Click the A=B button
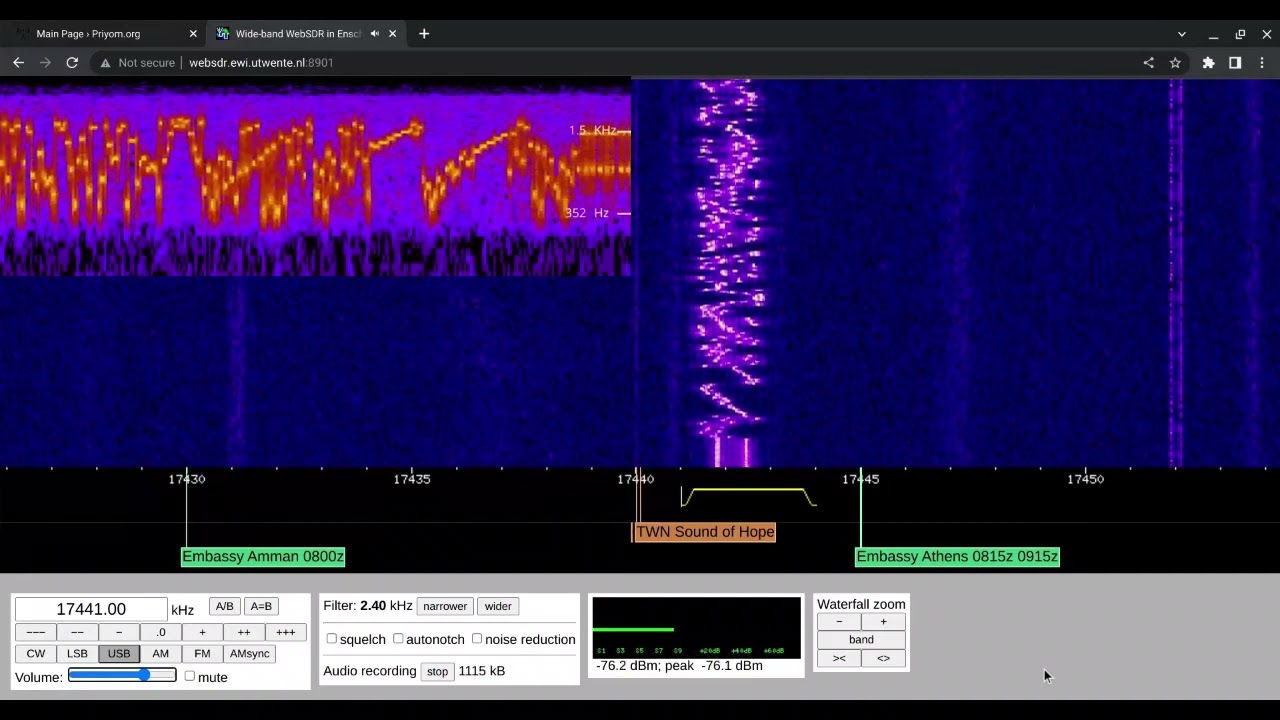 (261, 606)
